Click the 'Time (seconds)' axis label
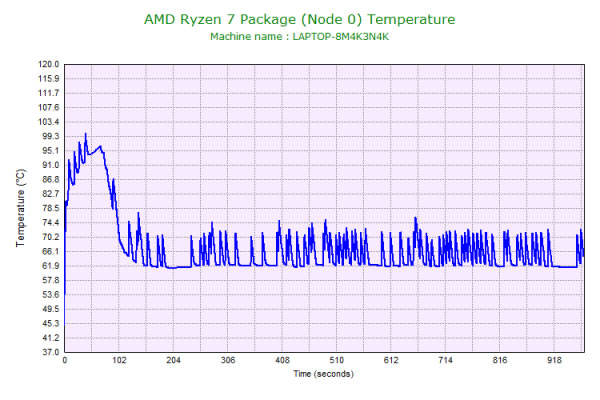 (x=323, y=374)
